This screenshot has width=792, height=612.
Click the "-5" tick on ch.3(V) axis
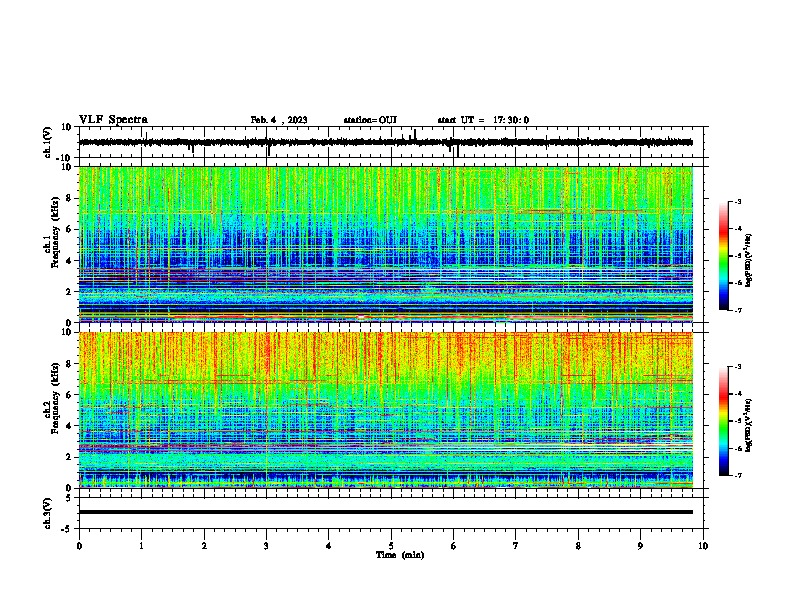click(67, 529)
